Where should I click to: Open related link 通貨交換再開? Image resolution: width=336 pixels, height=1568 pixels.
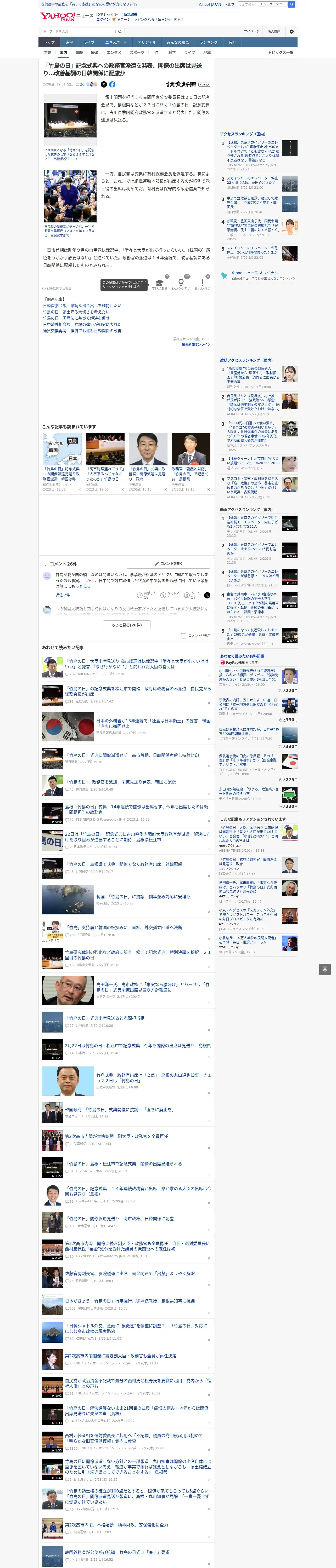[82, 331]
